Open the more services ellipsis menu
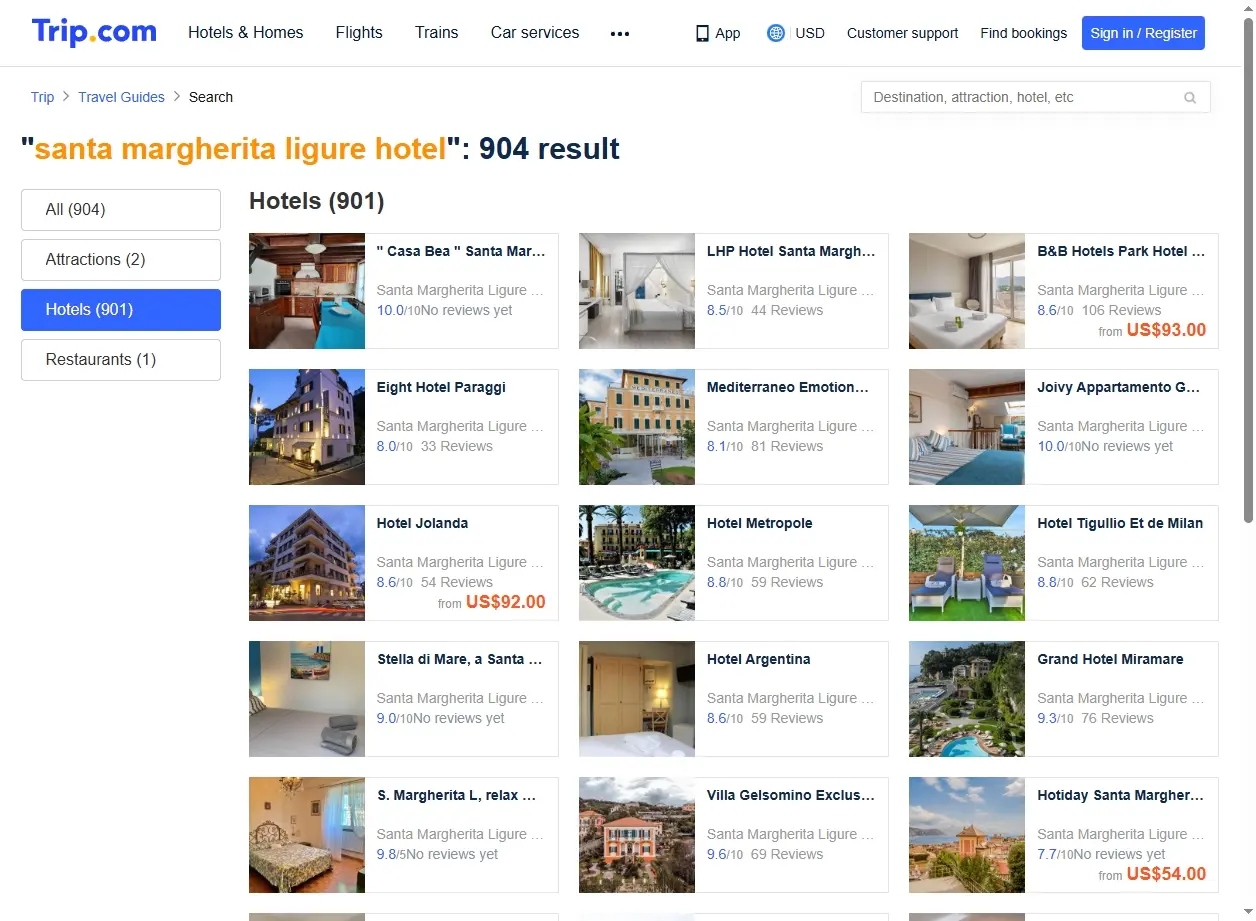Image resolution: width=1256 pixels, height=921 pixels. click(620, 33)
